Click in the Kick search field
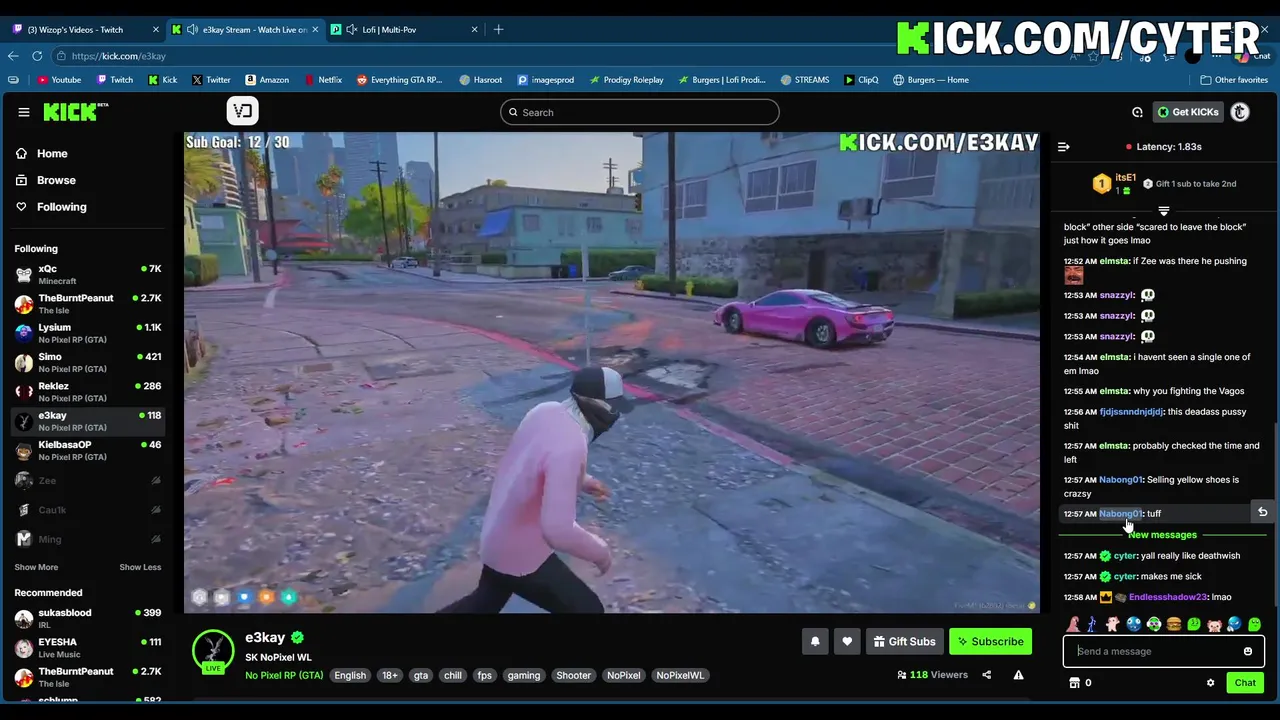This screenshot has width=1280, height=720. coord(640,112)
